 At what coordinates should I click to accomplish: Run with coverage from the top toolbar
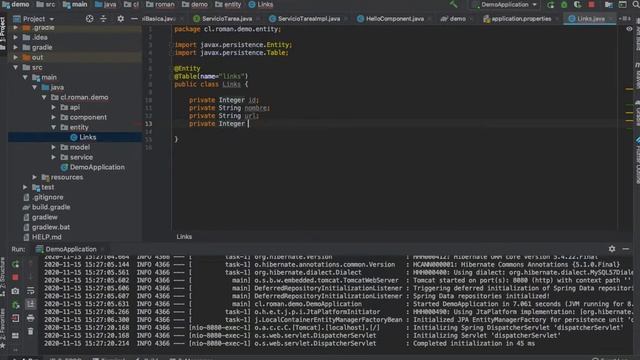577,5
